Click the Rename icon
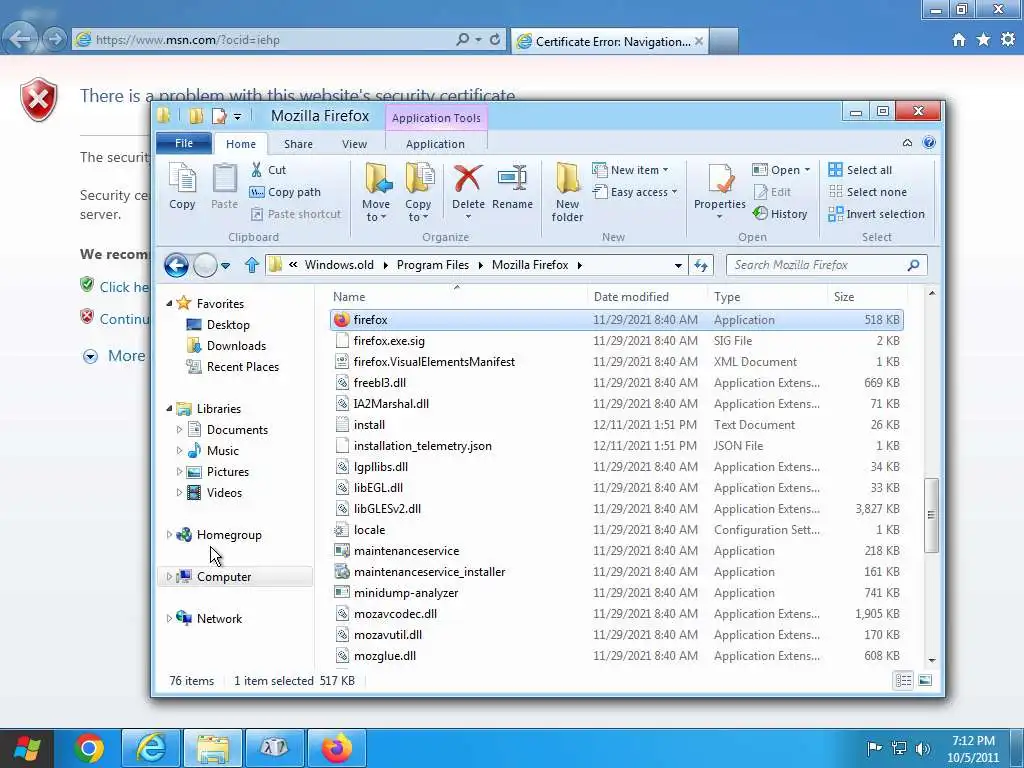 pos(512,178)
